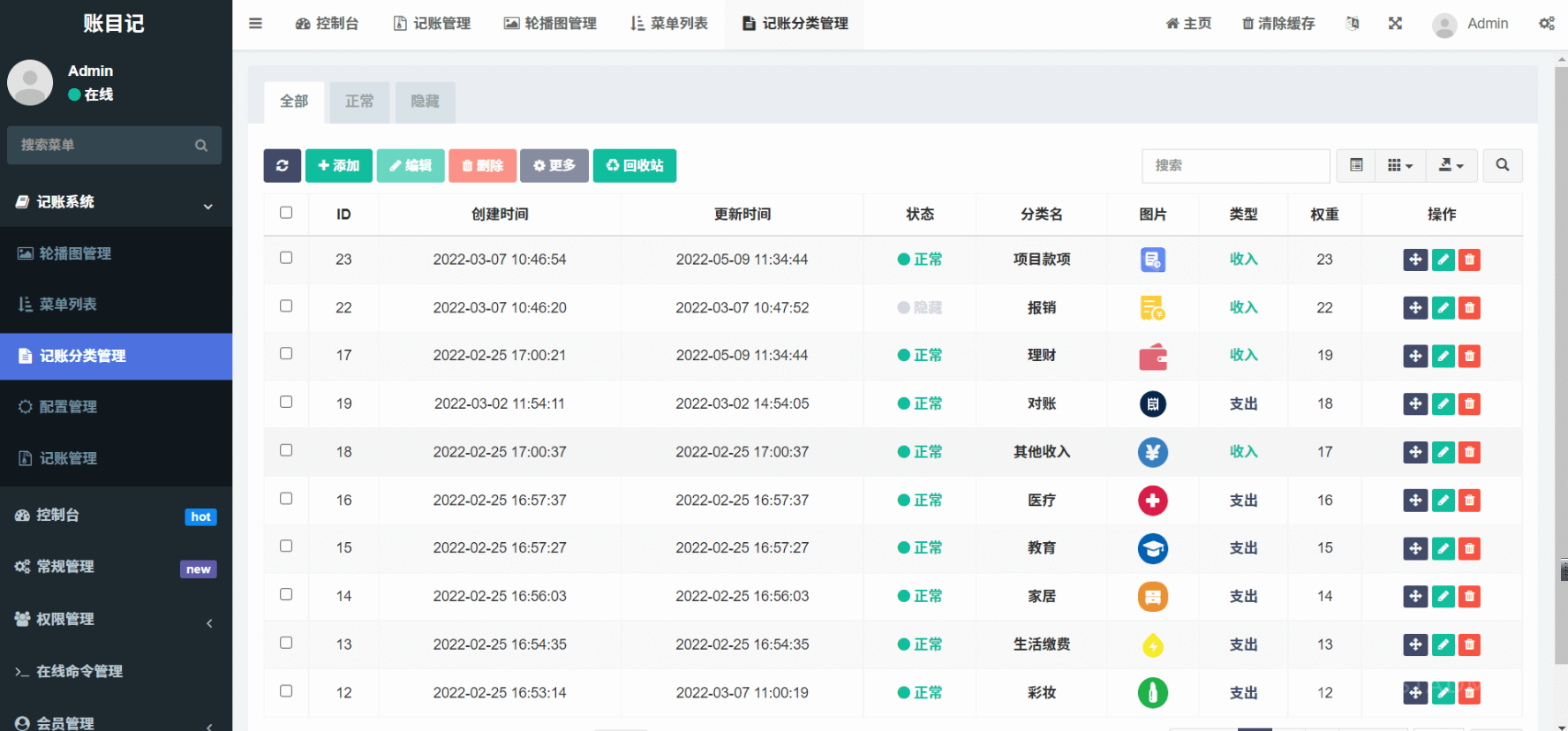This screenshot has height=731, width=1568.
Task: Click the delete trash icon for row ID 16
Action: coord(1469,501)
